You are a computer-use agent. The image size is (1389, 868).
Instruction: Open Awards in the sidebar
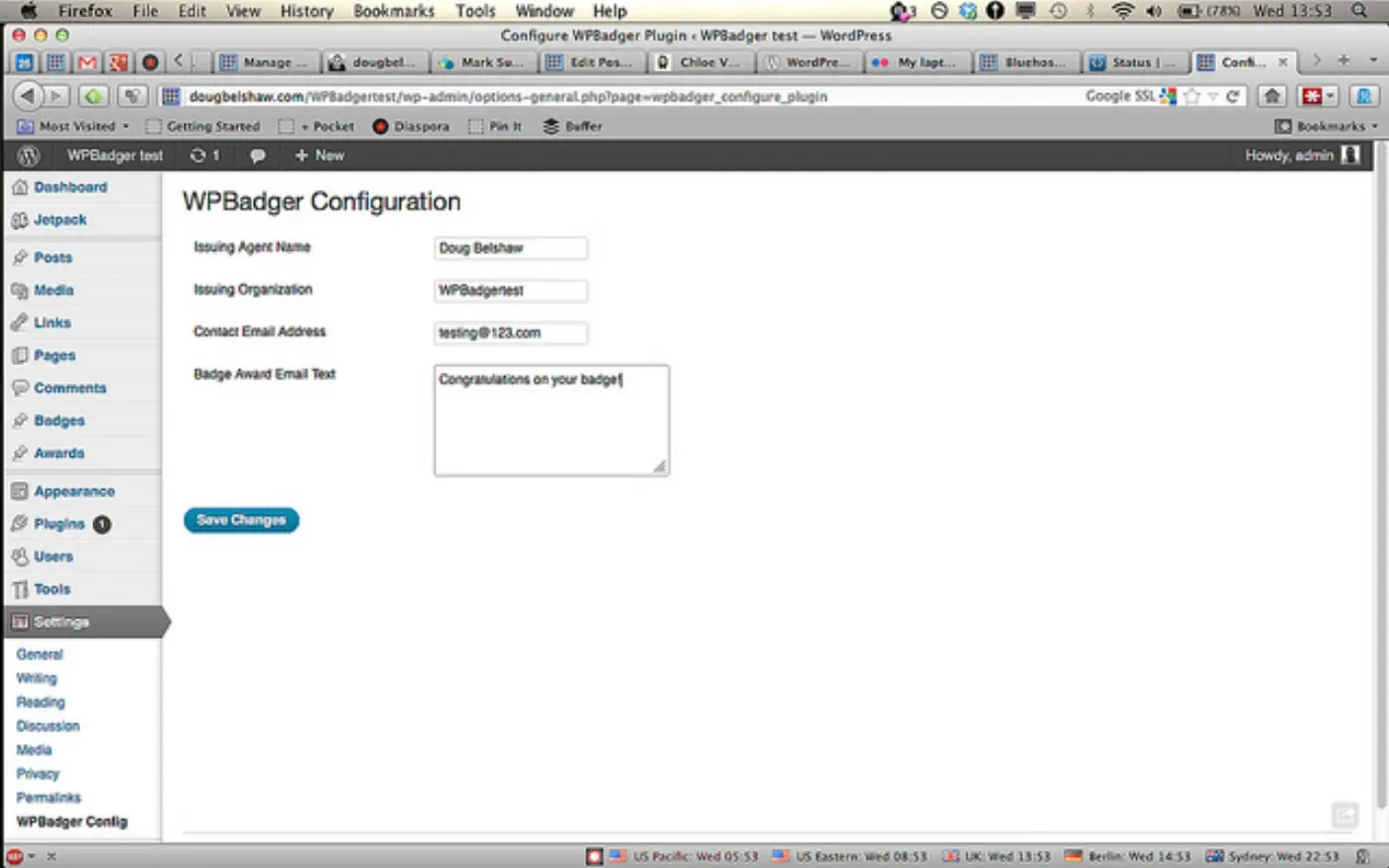click(59, 454)
